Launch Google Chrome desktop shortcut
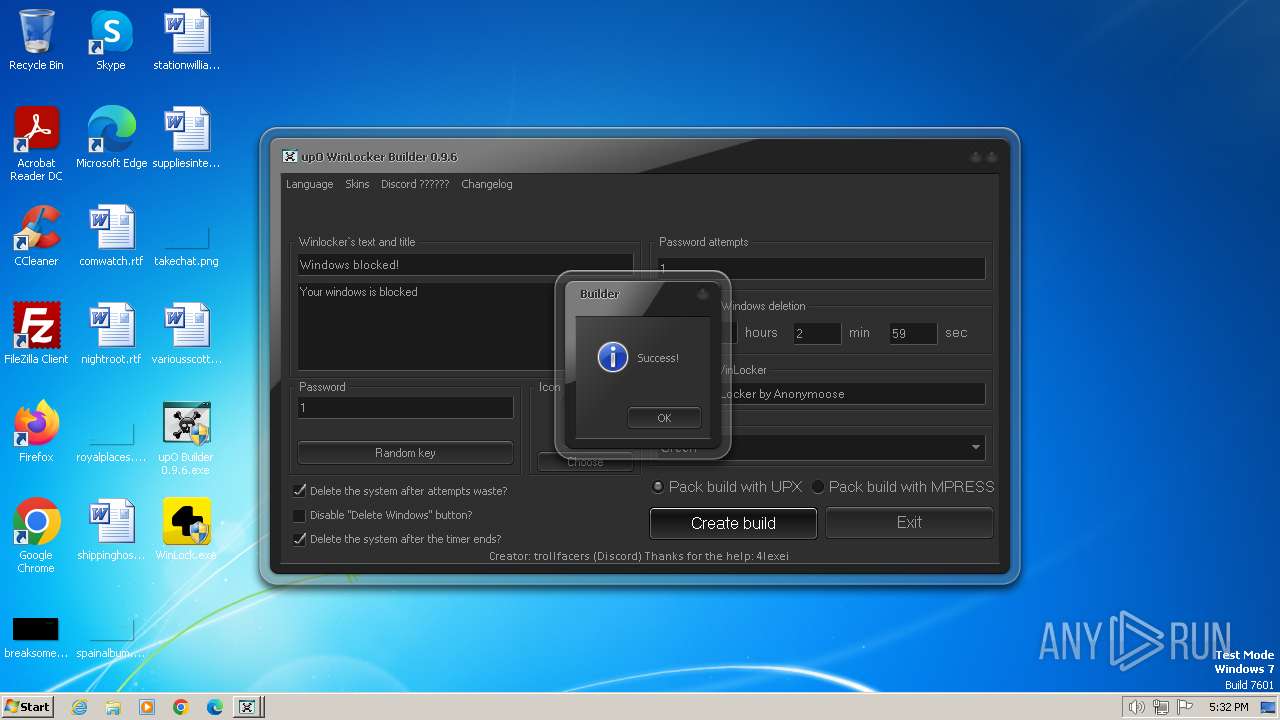This screenshot has height=720, width=1280. pyautogui.click(x=36, y=537)
